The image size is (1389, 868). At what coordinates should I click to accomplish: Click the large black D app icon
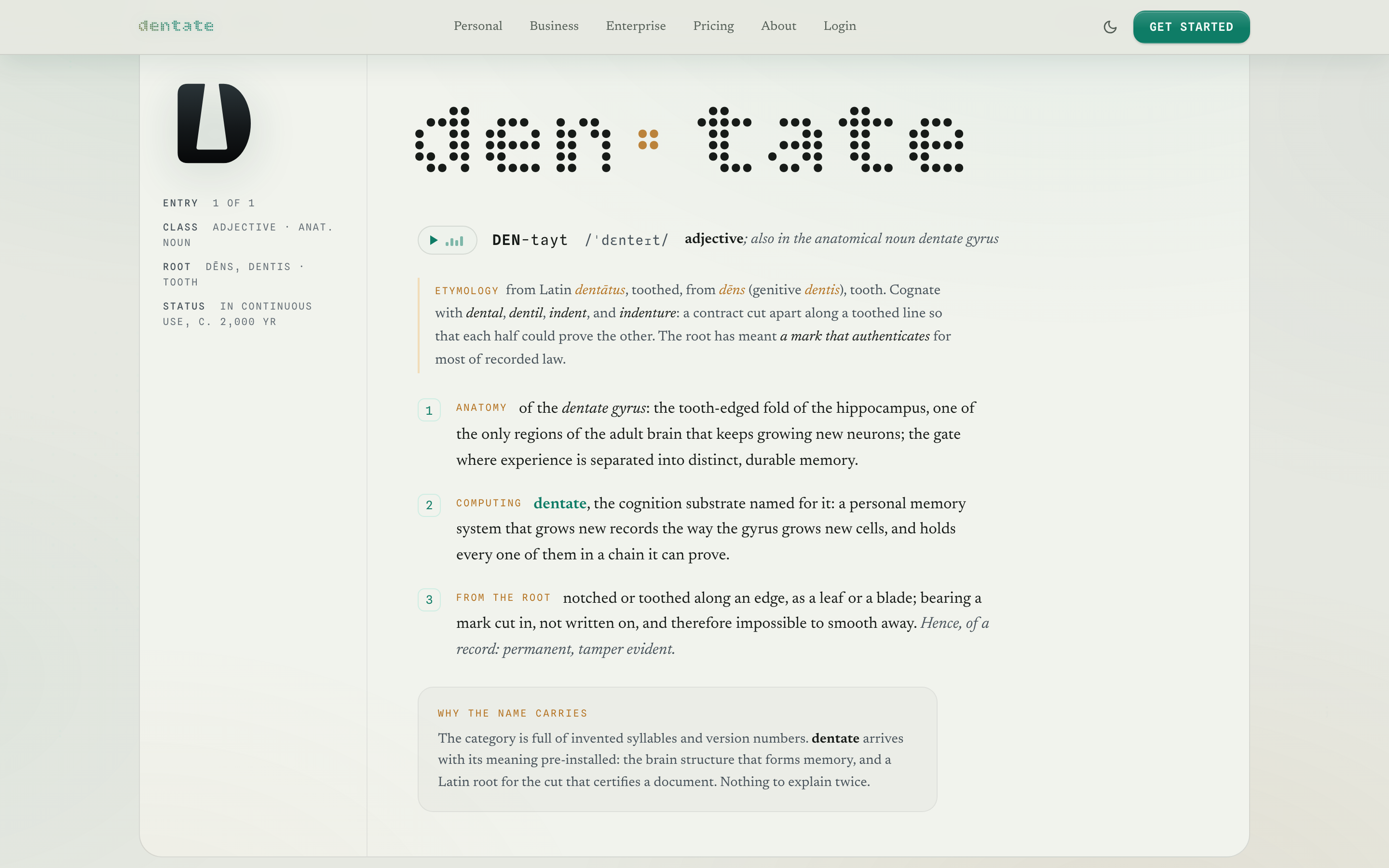[214, 123]
